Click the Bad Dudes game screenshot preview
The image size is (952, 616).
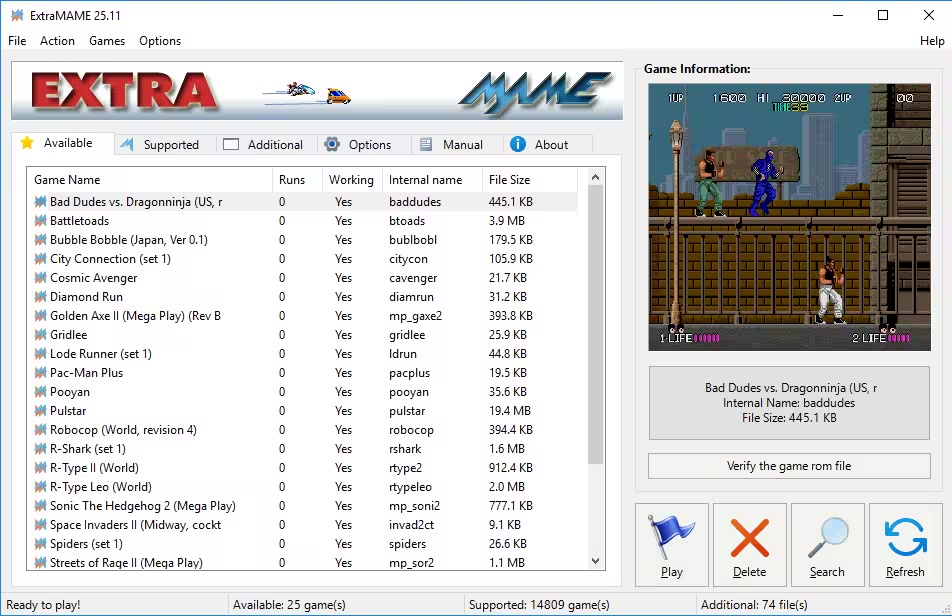789,217
